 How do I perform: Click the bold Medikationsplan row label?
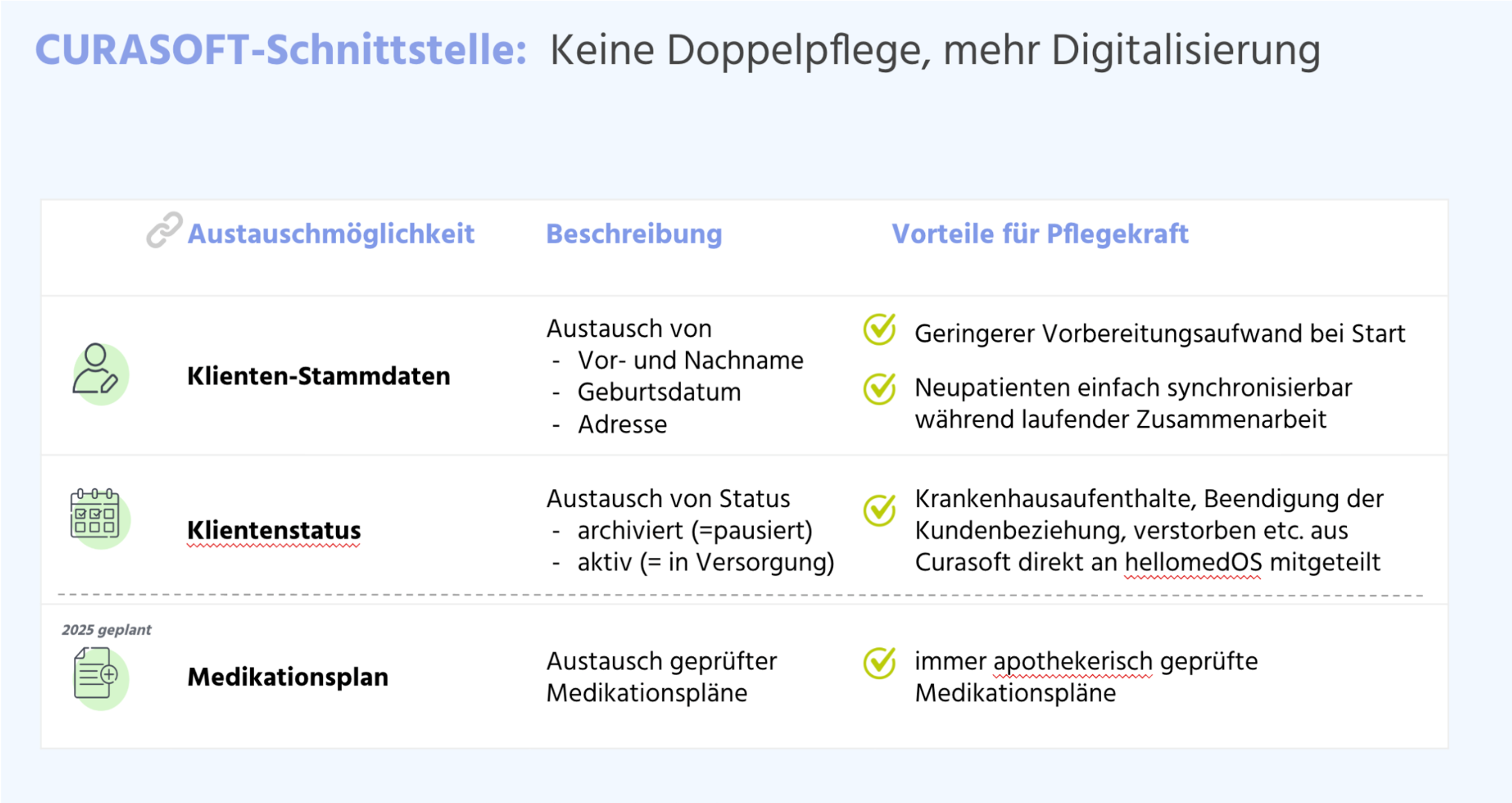coord(288,677)
